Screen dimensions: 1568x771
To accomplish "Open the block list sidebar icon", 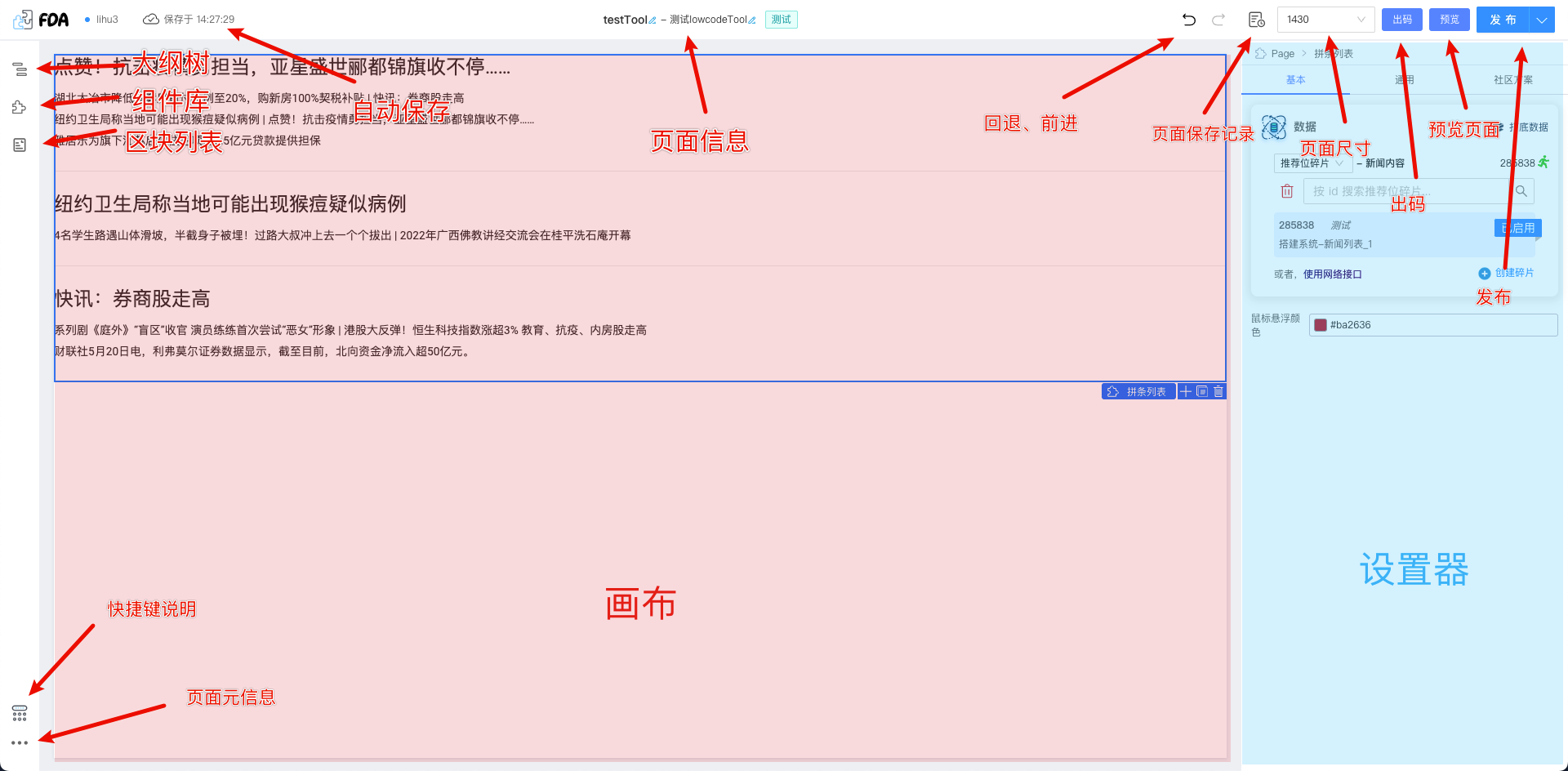I will tap(20, 145).
